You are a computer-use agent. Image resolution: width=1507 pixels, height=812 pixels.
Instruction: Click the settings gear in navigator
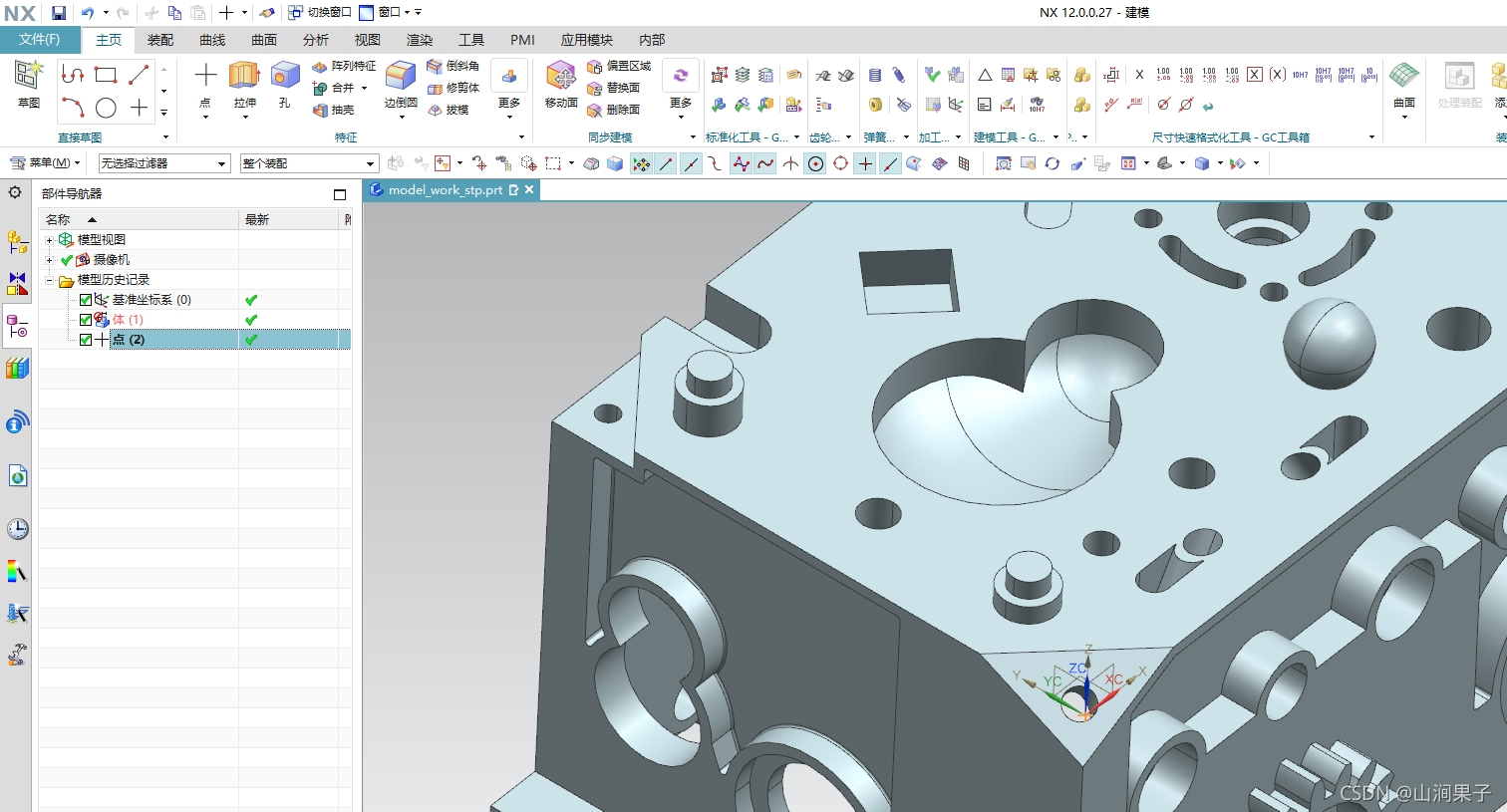coord(15,192)
